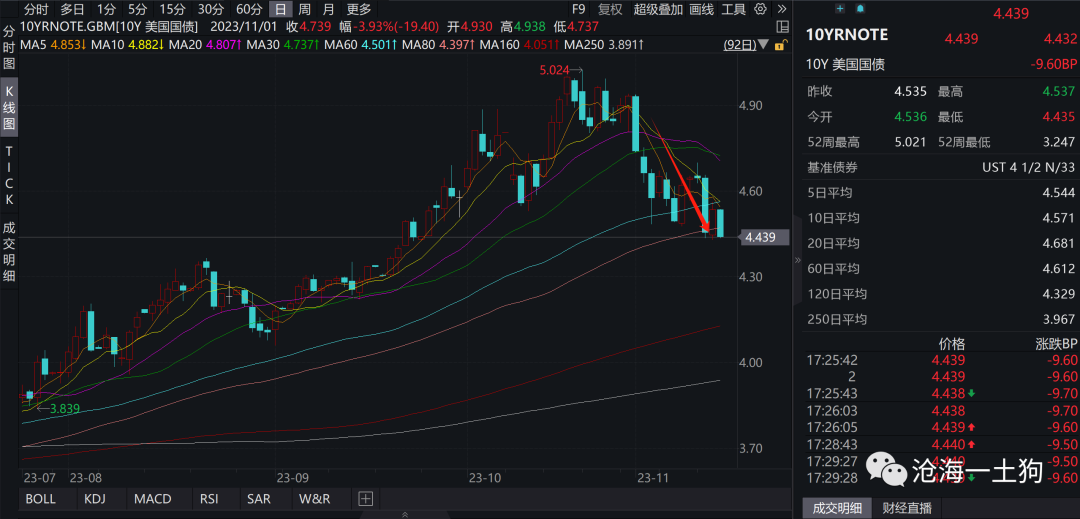The height and width of the screenshot is (519, 1080).
Task: Open the 更多 more intervals menu
Action: tap(358, 10)
